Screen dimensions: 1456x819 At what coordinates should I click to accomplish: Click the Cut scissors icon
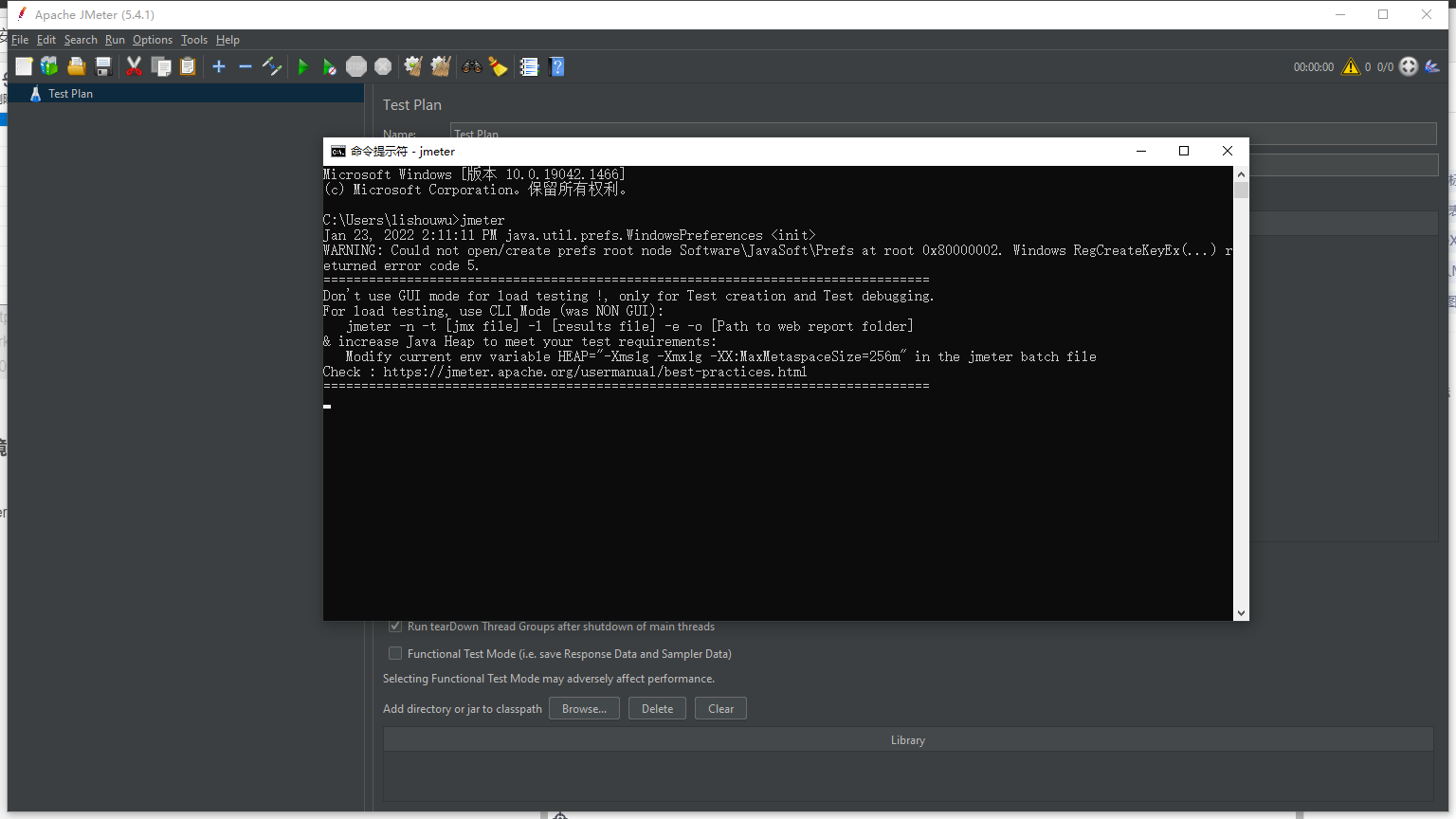[x=134, y=66]
